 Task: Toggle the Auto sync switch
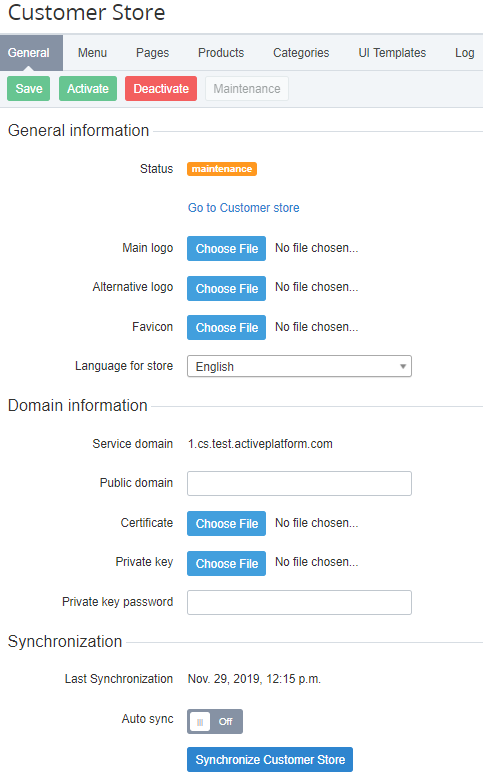(215, 721)
